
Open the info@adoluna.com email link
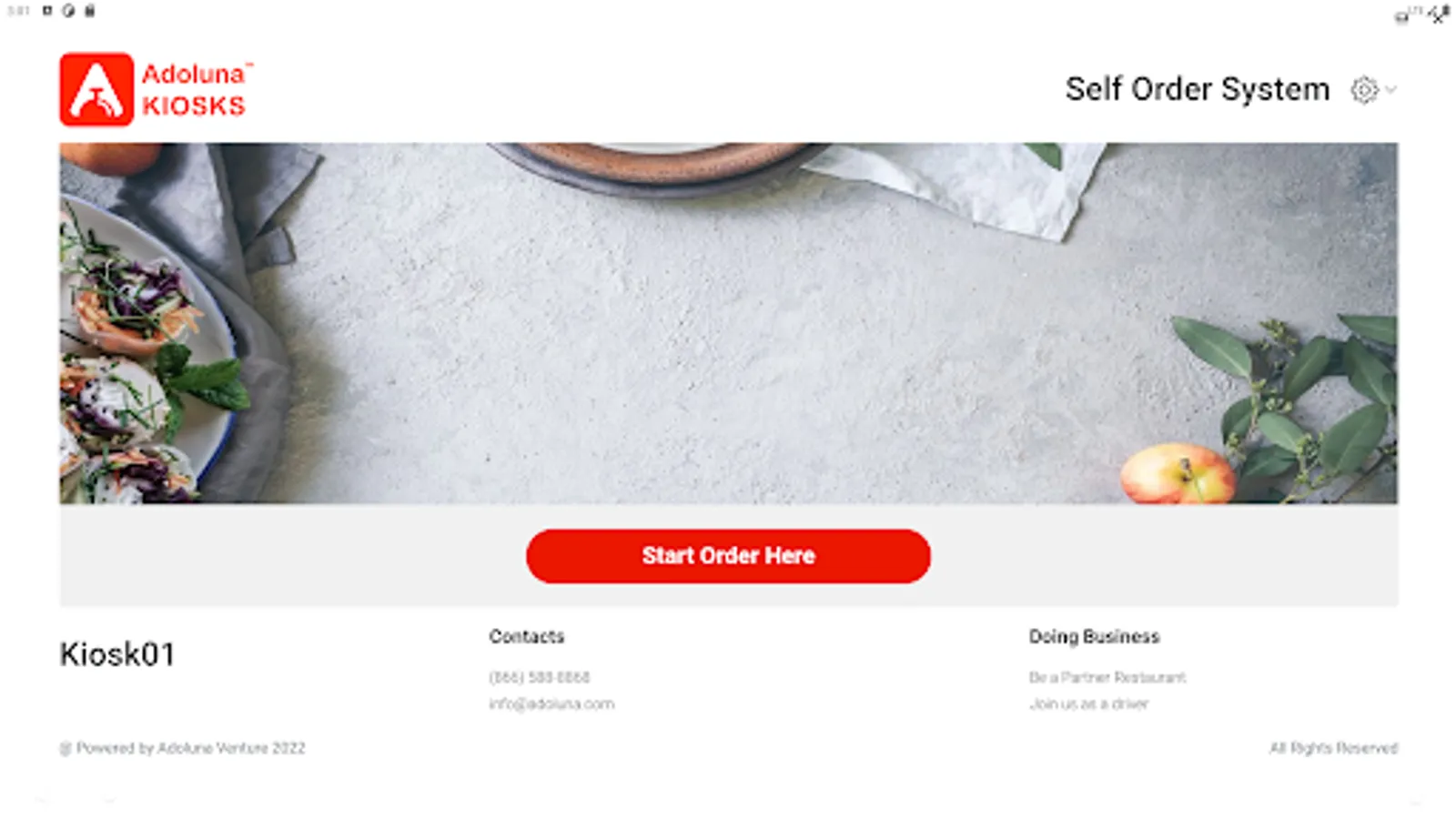(x=551, y=703)
